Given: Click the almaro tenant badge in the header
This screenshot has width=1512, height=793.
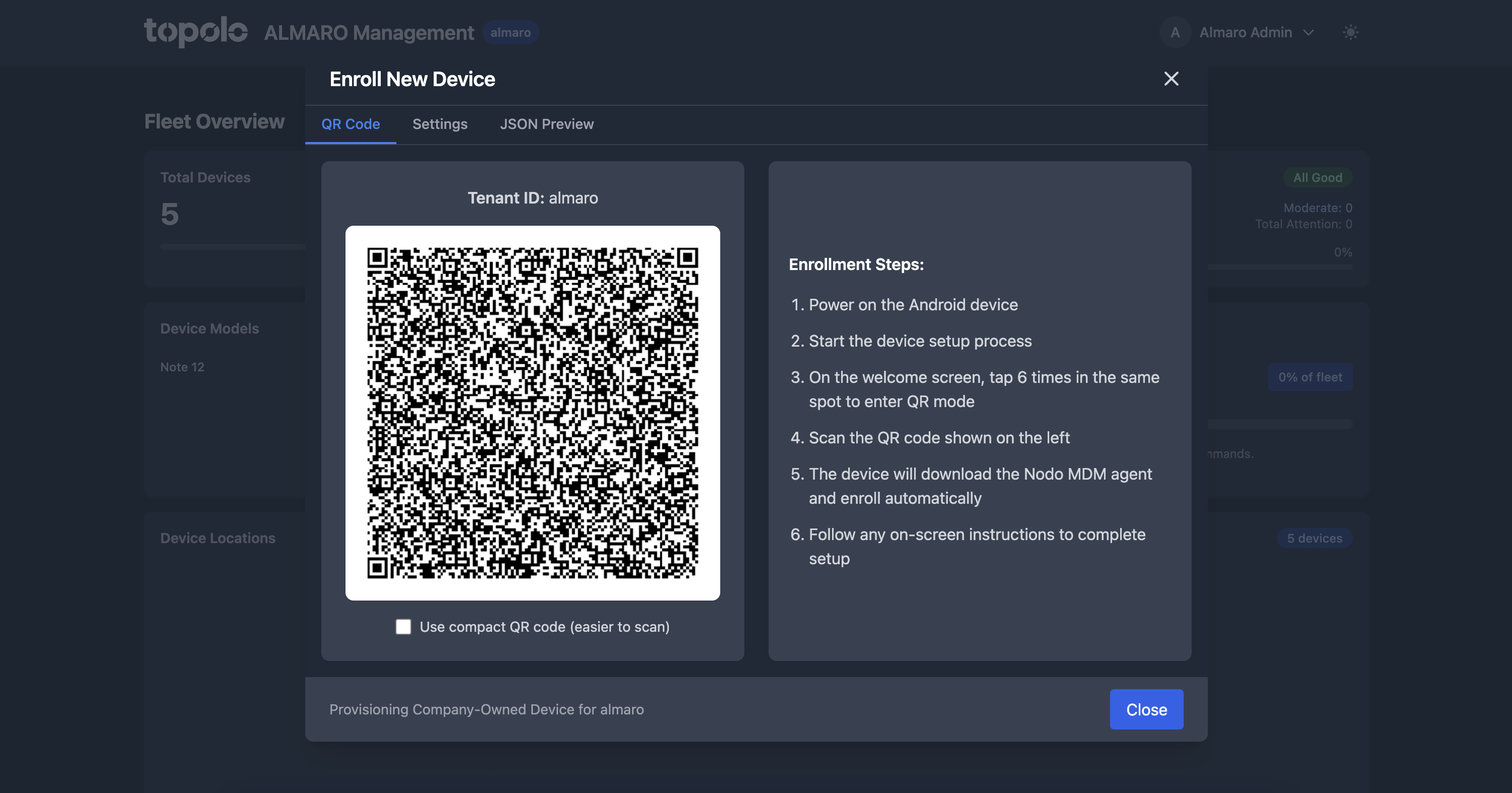Looking at the screenshot, I should 510,32.
